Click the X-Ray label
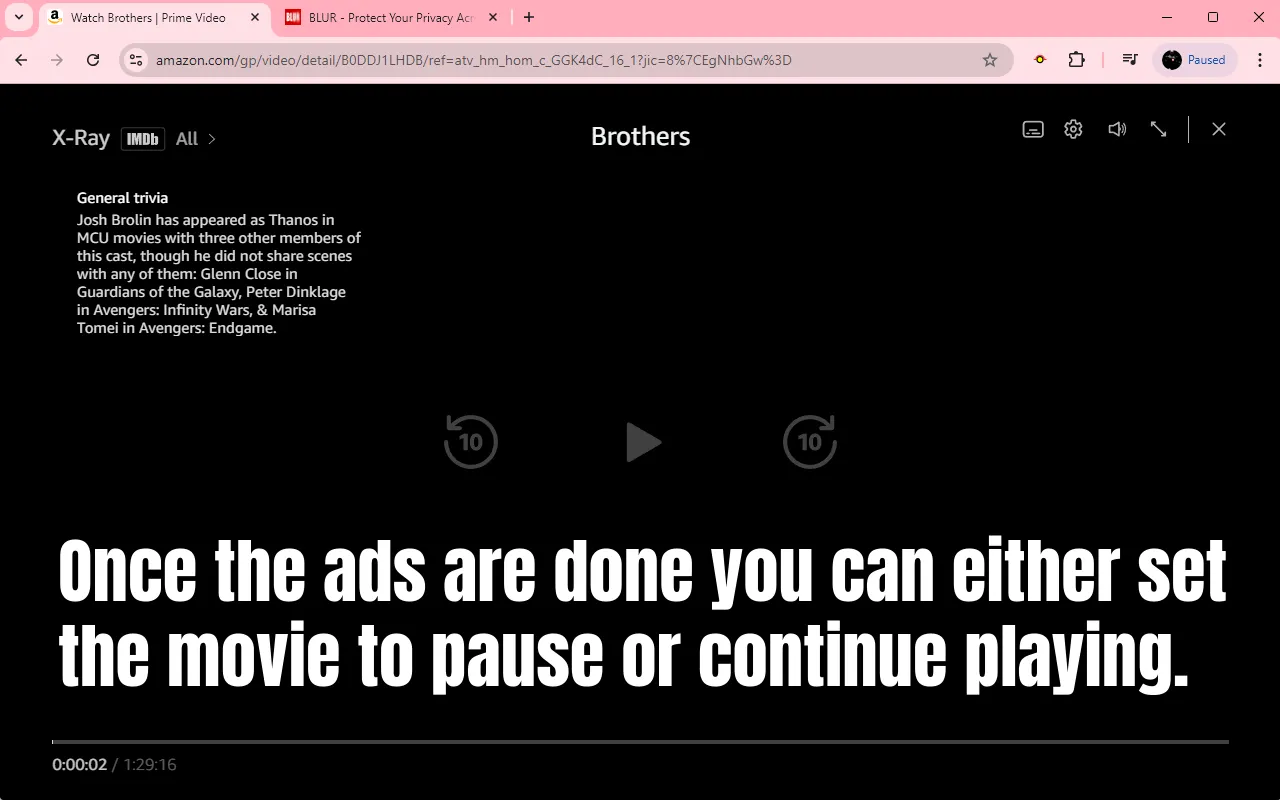Screen dimensions: 1280x800 tap(81, 138)
